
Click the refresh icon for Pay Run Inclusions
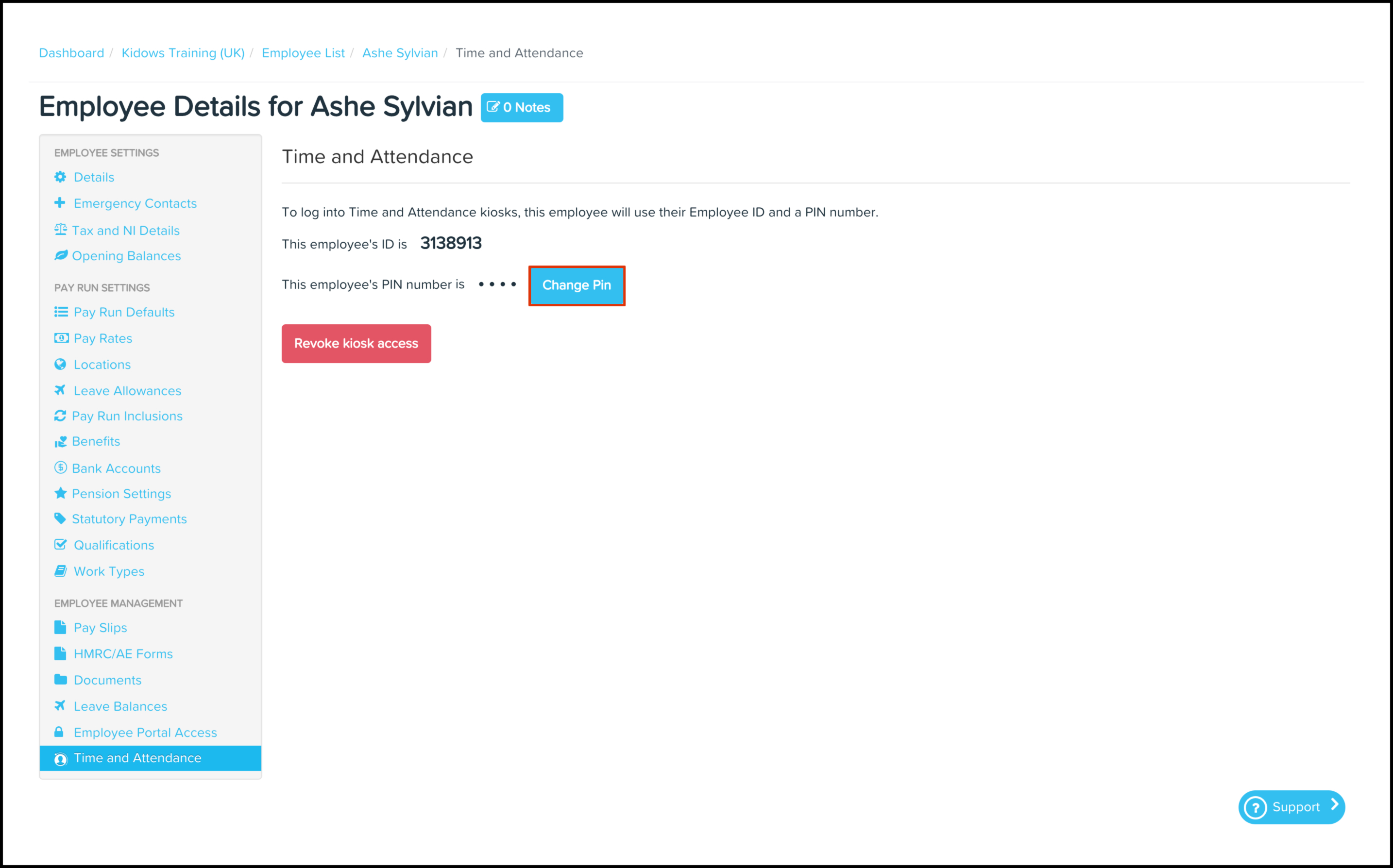point(60,416)
